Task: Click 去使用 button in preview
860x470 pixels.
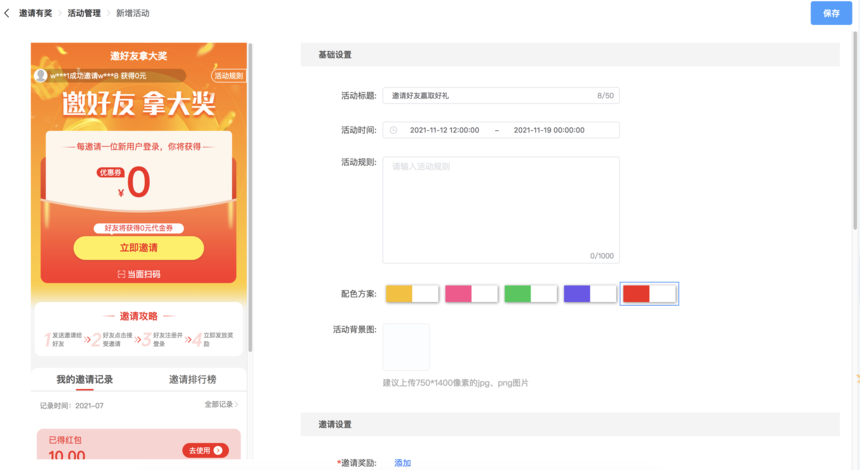Action: click(205, 450)
